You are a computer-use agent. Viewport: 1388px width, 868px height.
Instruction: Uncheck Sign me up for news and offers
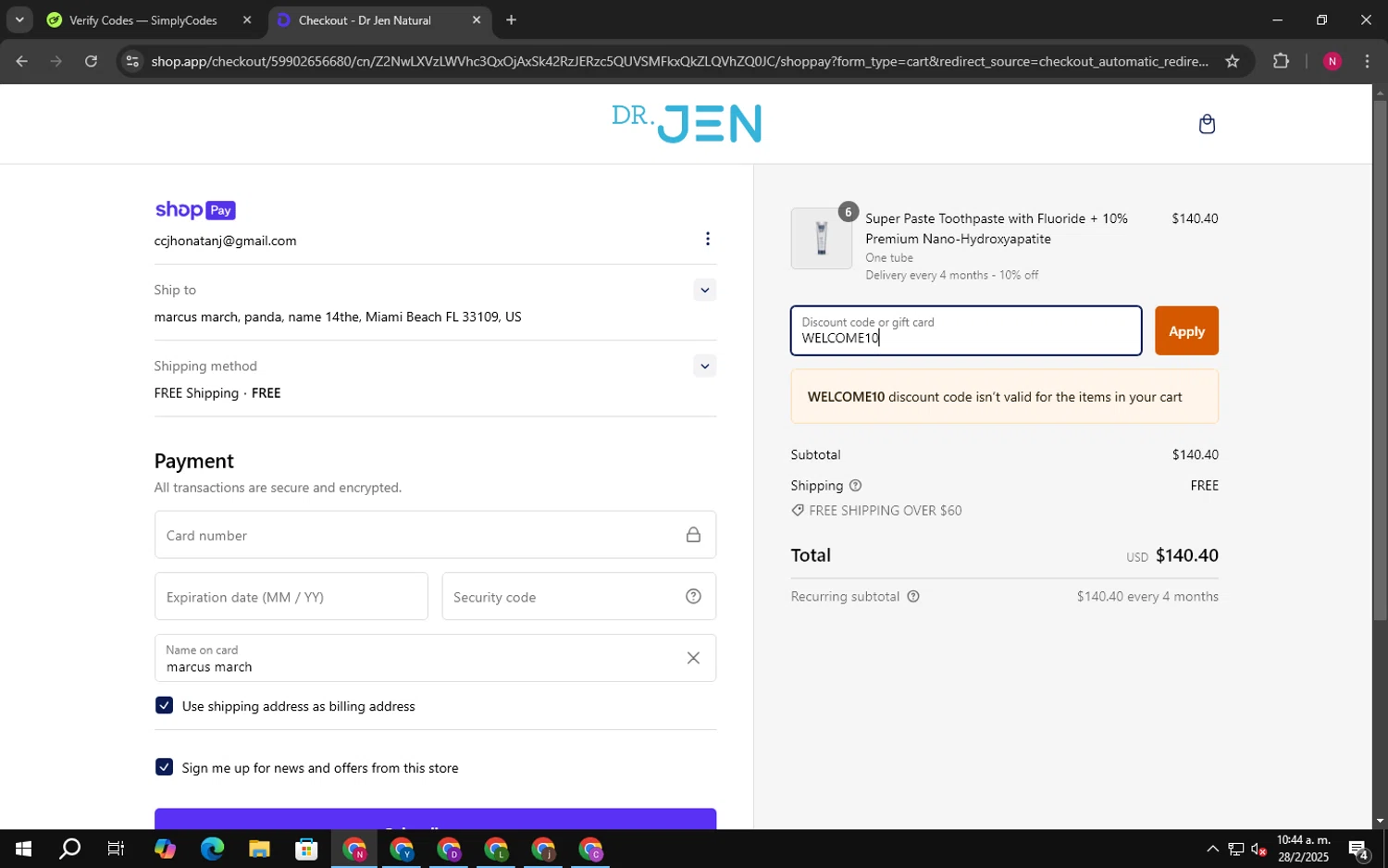[164, 767]
